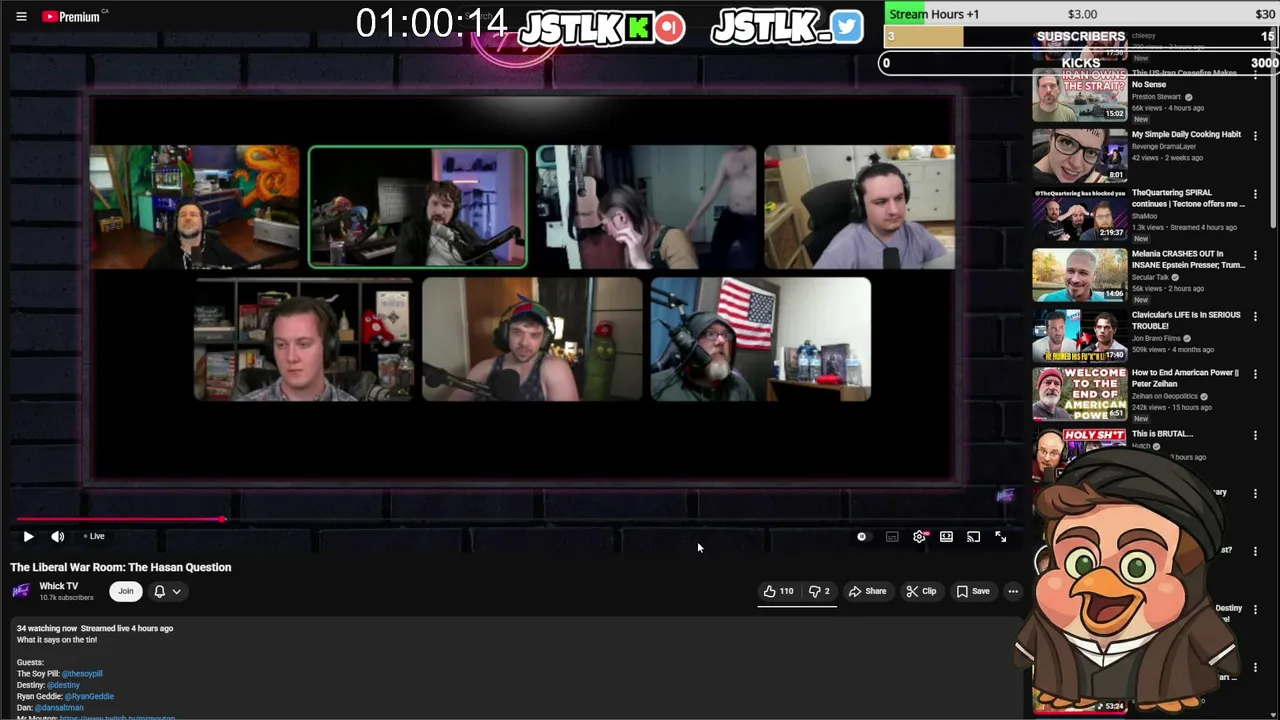Click 'Preston Stewart' channel name
The image size is (1280, 720).
point(1156,97)
